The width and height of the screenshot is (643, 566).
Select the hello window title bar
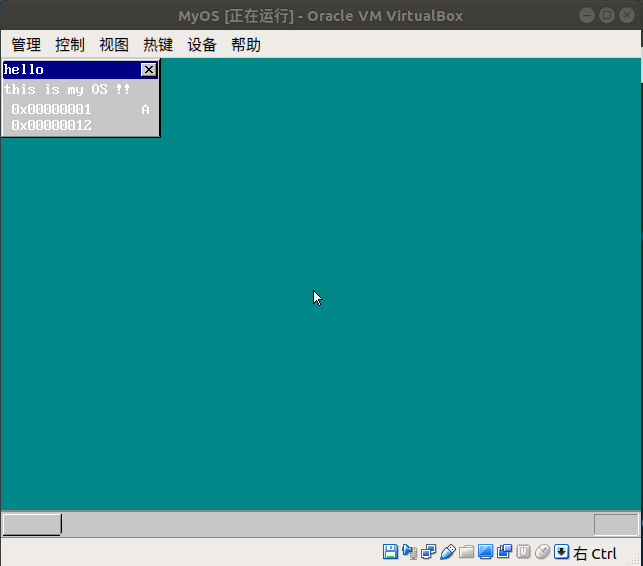click(x=80, y=70)
